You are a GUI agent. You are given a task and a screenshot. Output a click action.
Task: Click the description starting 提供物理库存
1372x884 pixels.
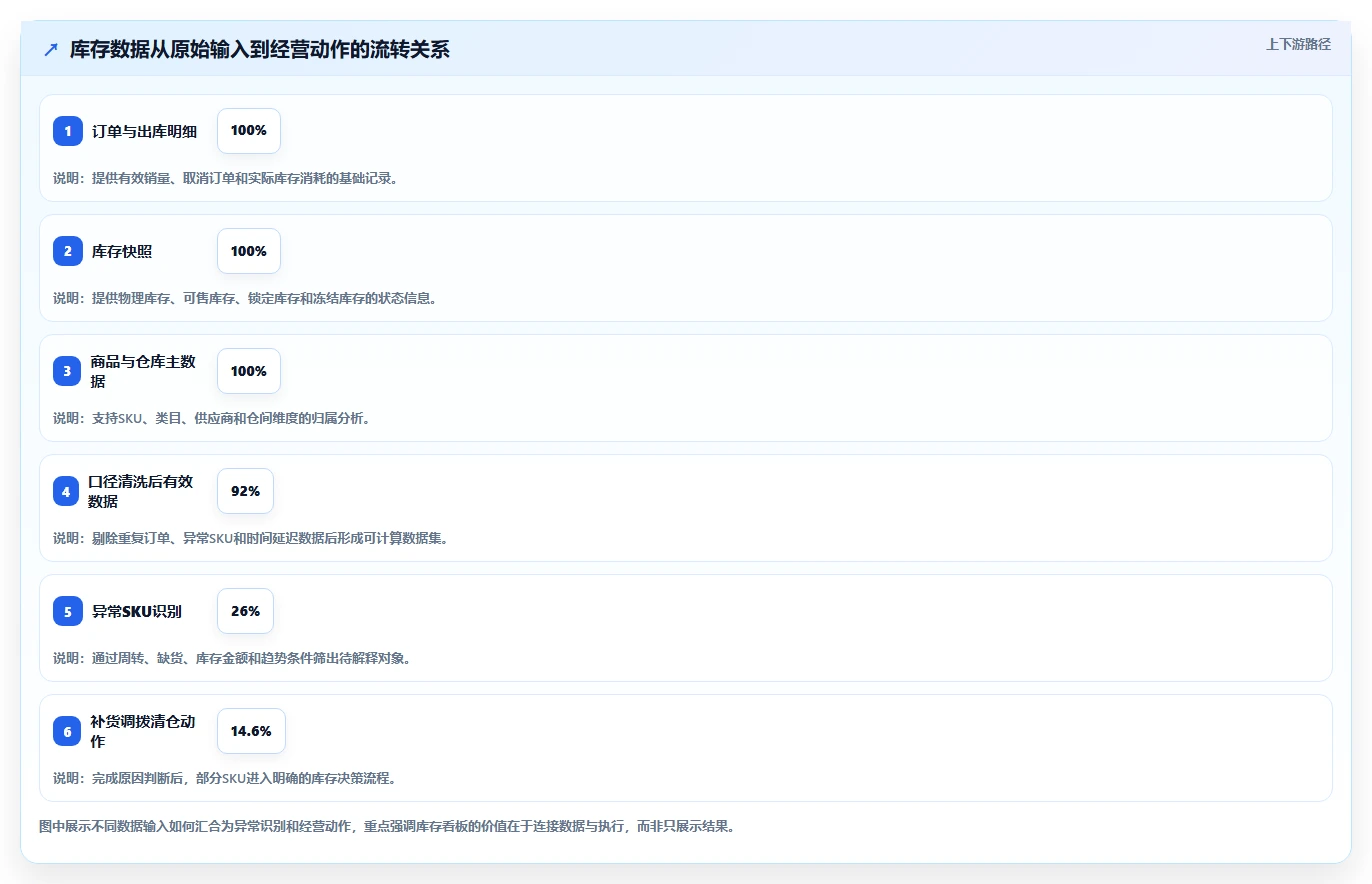pyautogui.click(x=245, y=298)
